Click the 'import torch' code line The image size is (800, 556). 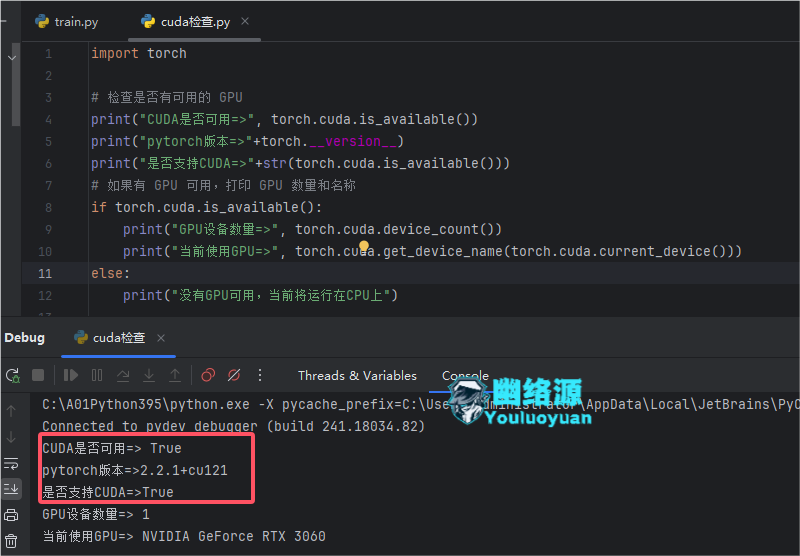[x=139, y=54]
